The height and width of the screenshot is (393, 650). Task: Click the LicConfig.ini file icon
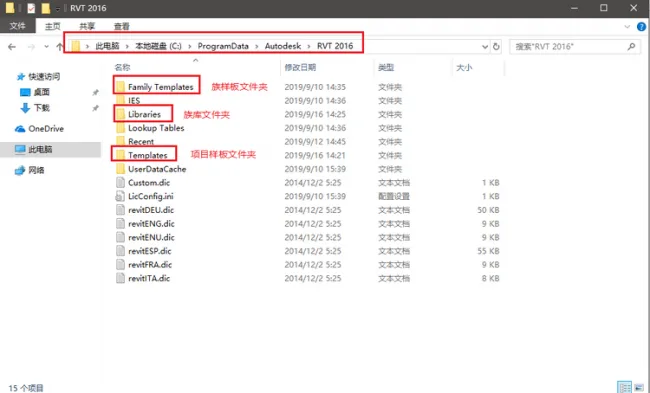coord(120,196)
